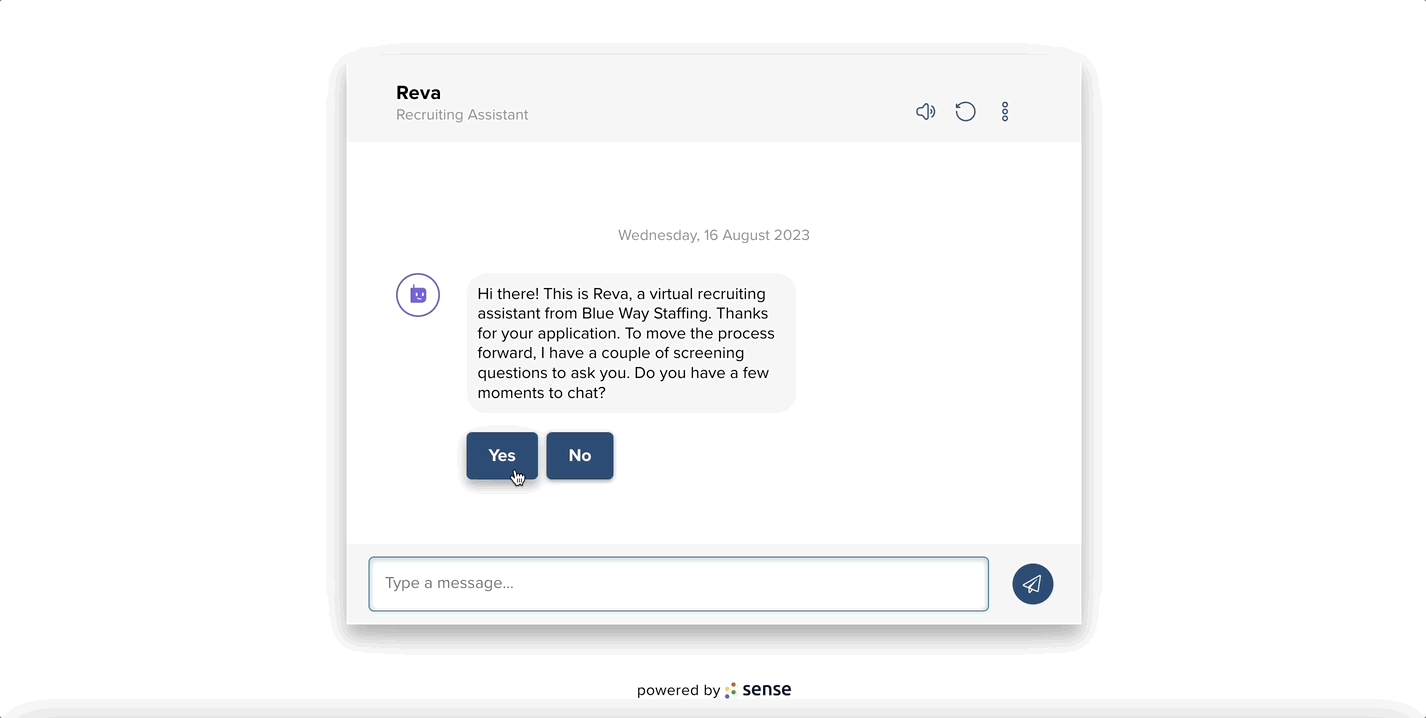This screenshot has width=1426, height=718.
Task: Open the 'powered by sense' logo link
Action: tap(714, 690)
